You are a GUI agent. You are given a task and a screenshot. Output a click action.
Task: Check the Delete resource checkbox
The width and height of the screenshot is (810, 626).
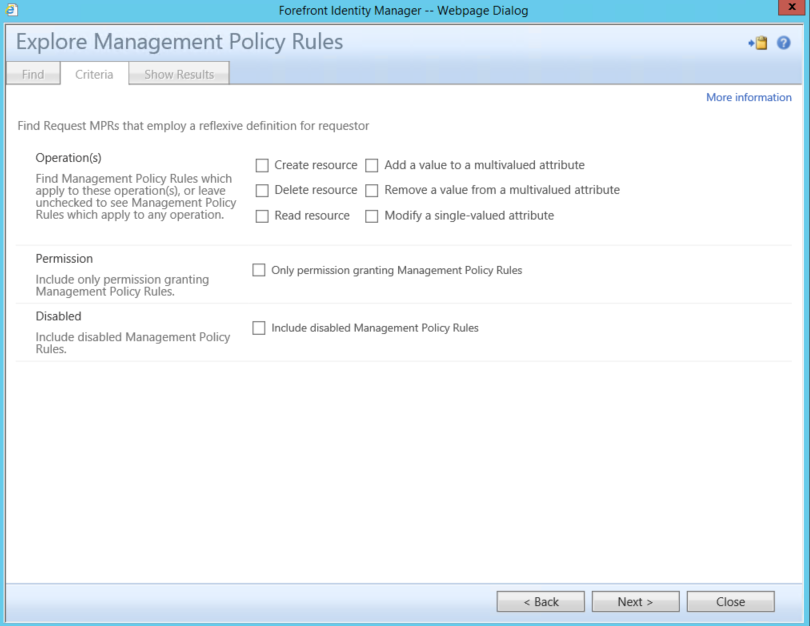click(x=262, y=191)
